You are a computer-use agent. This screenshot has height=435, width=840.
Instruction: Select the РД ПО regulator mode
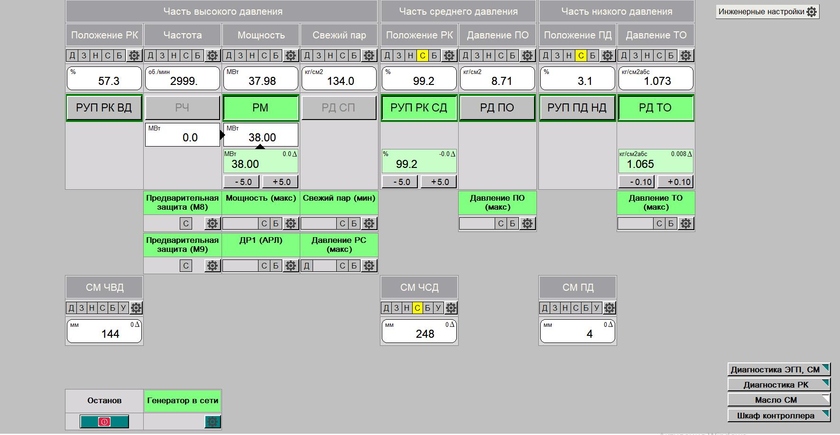click(497, 108)
